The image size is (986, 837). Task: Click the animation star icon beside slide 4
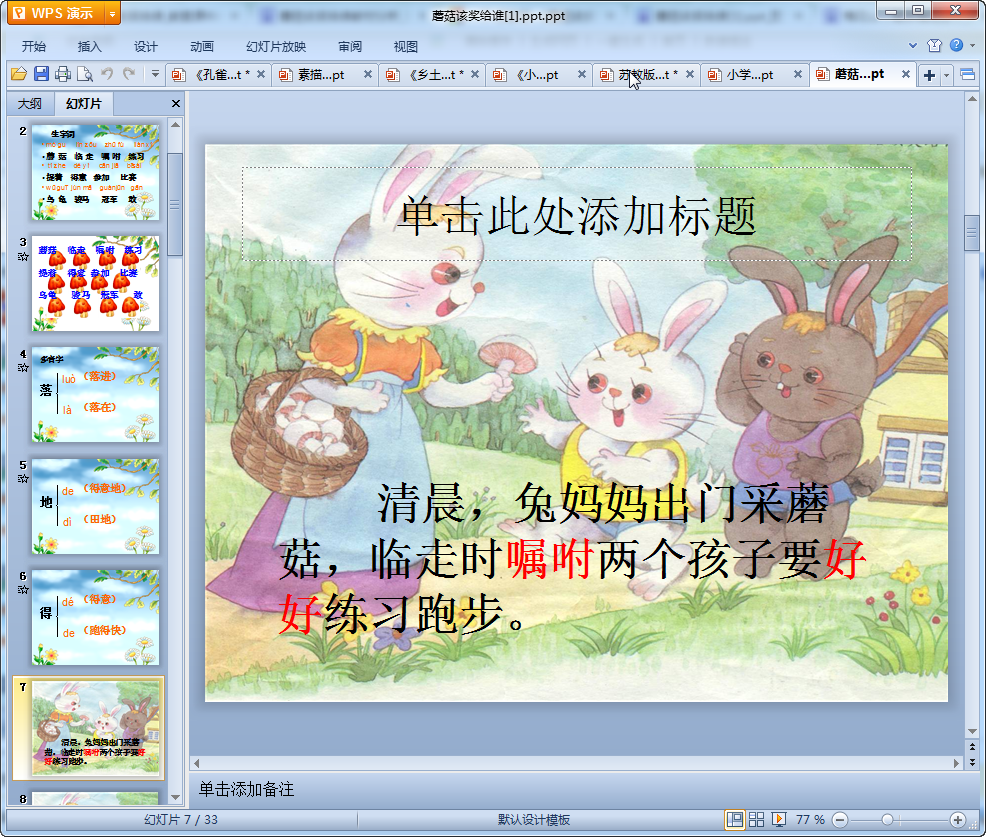23,368
